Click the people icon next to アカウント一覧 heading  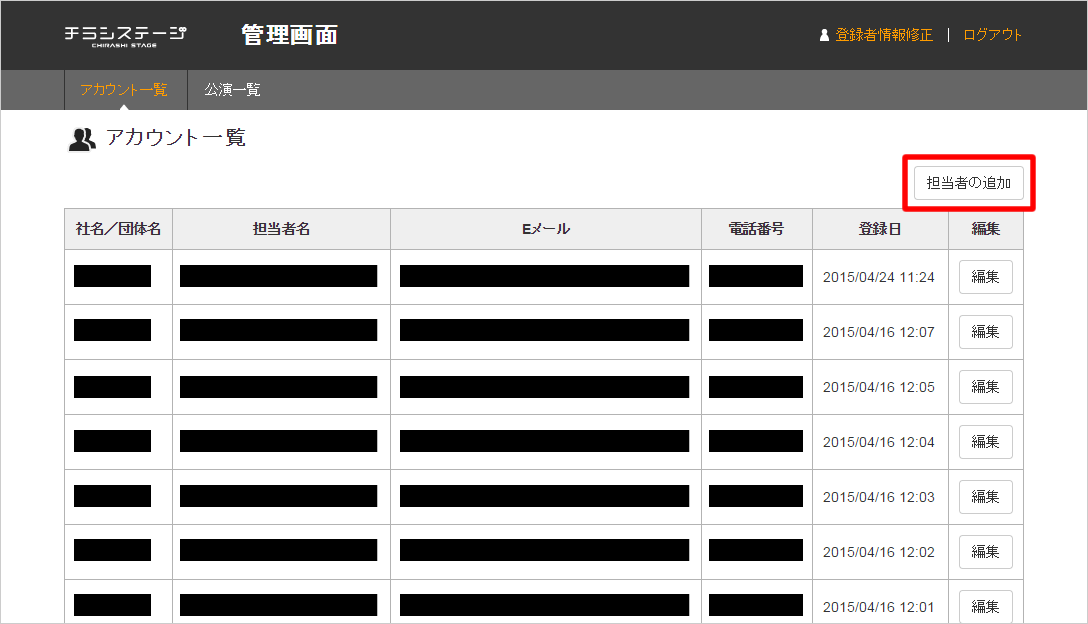[82, 139]
